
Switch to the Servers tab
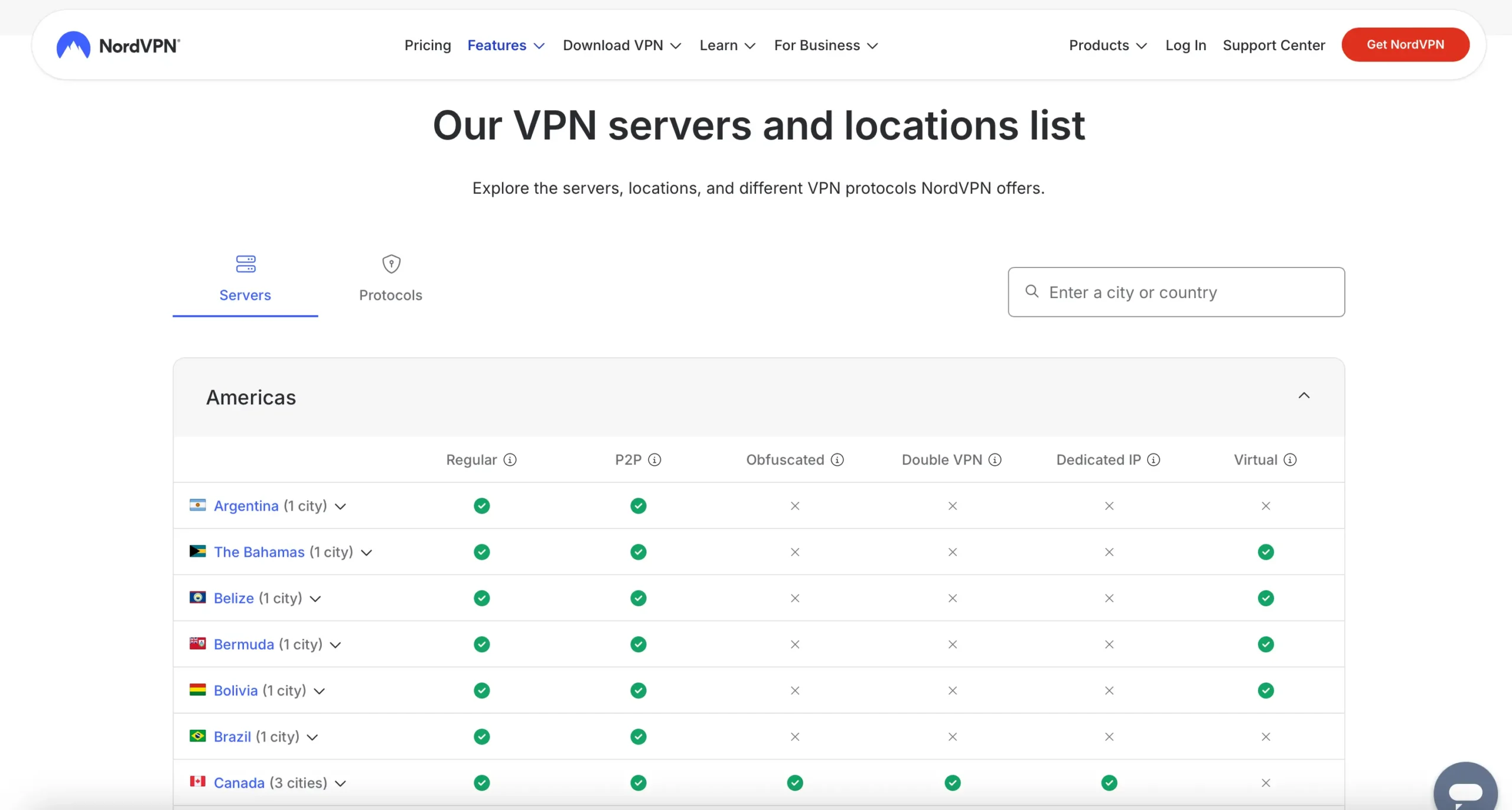(x=245, y=285)
